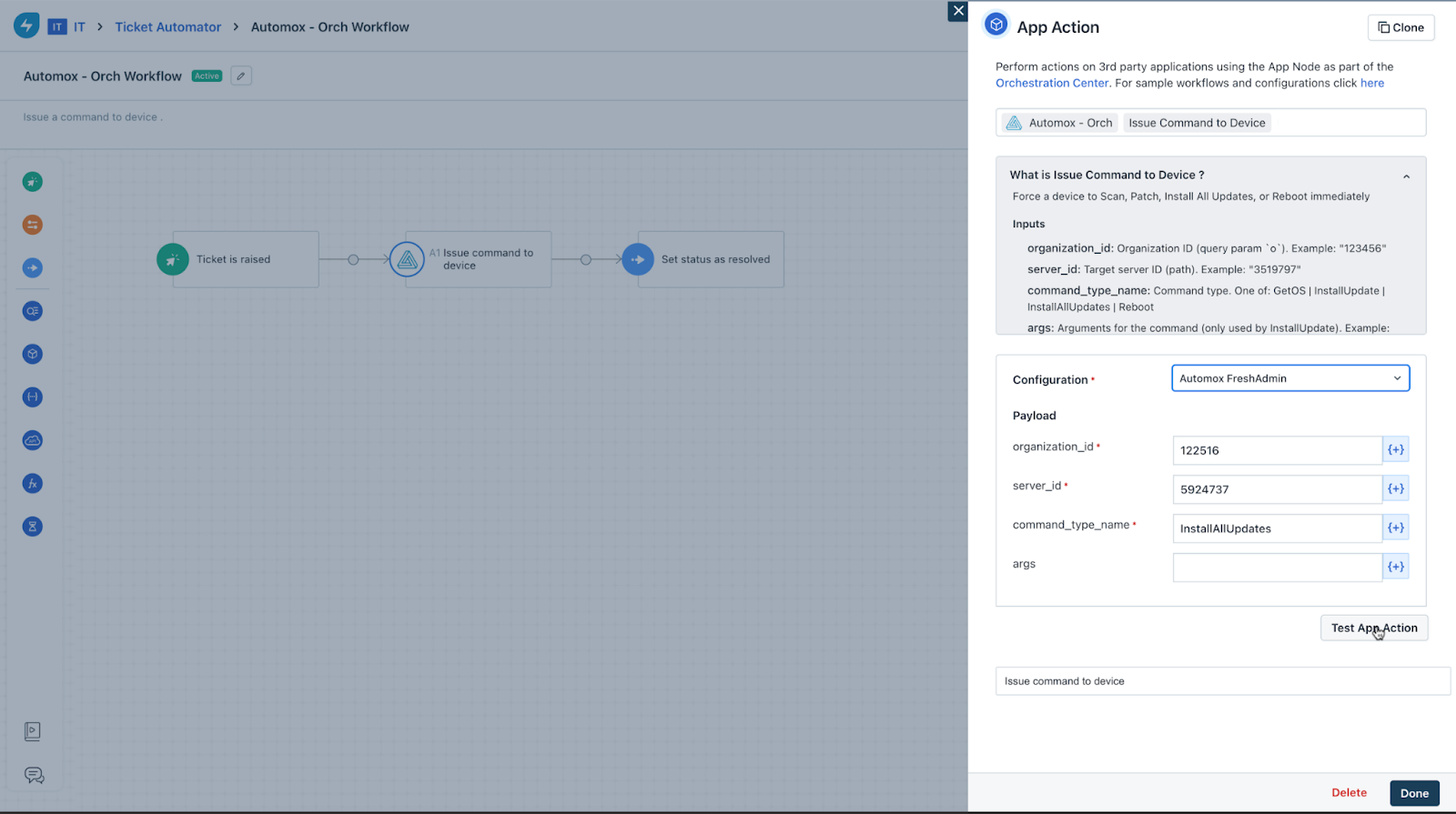Insert placeholder for args field
The image size is (1456, 814).
[1396, 567]
